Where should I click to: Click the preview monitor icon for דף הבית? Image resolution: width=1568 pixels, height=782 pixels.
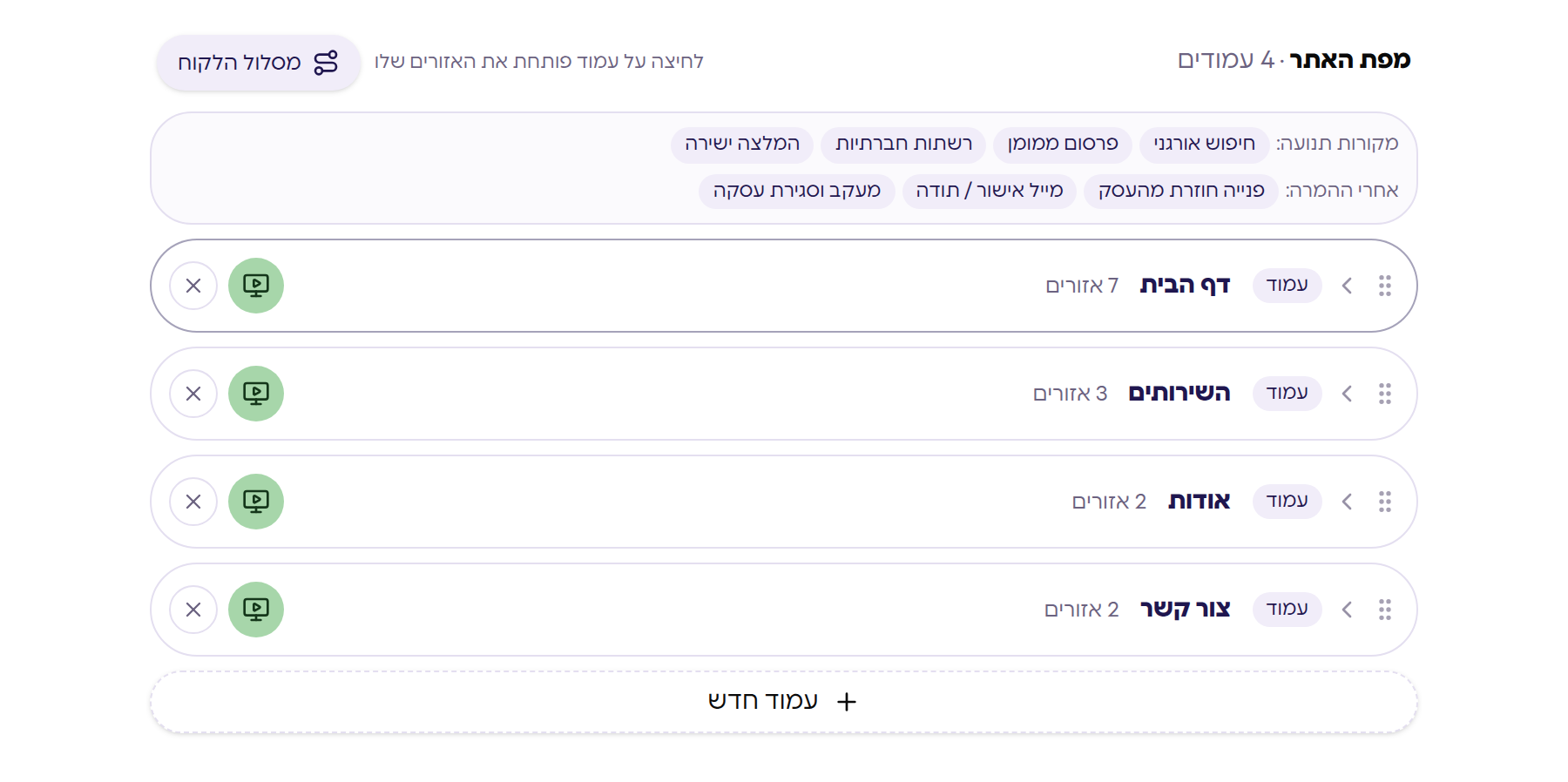click(x=256, y=286)
